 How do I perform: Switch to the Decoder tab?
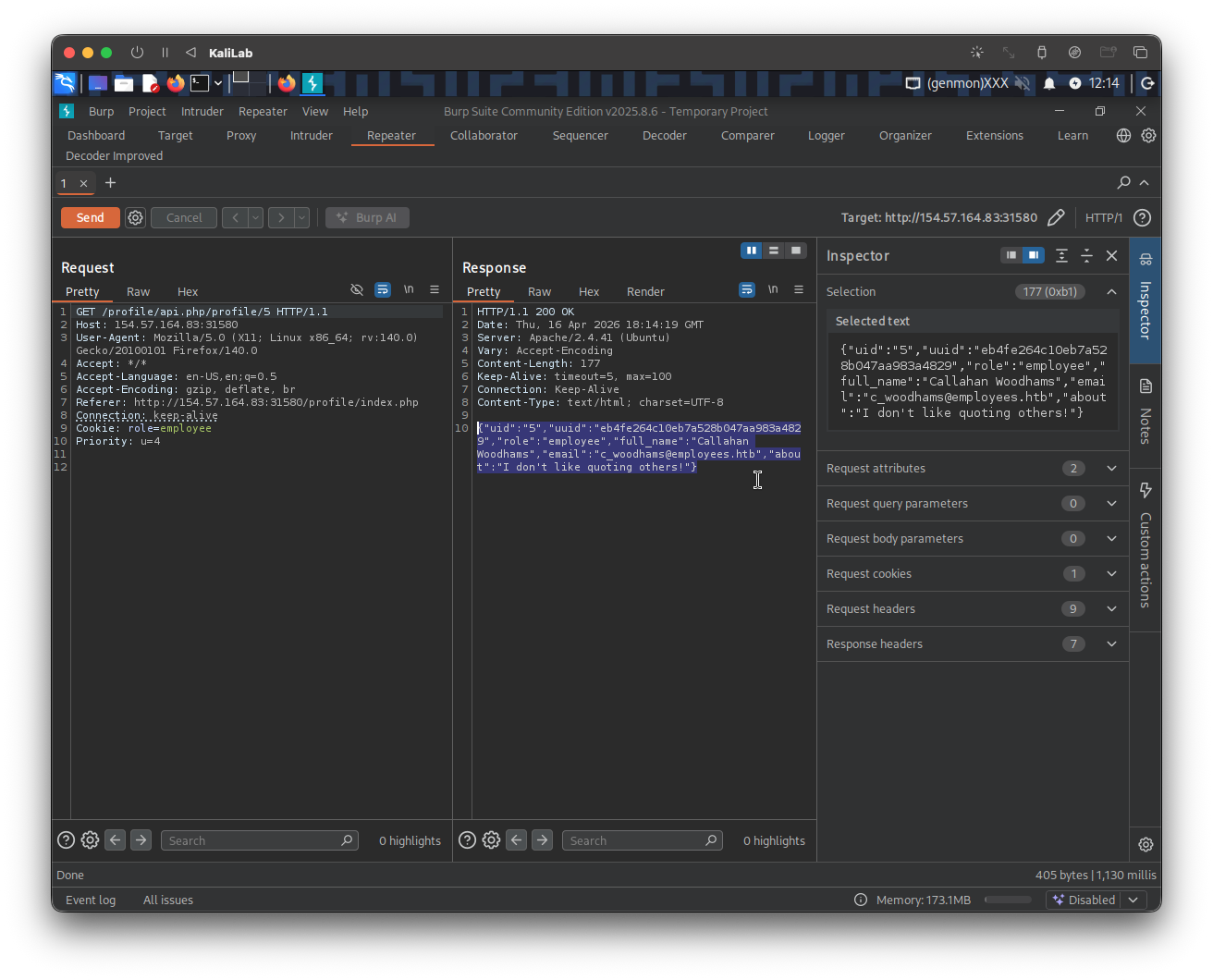[665, 135]
